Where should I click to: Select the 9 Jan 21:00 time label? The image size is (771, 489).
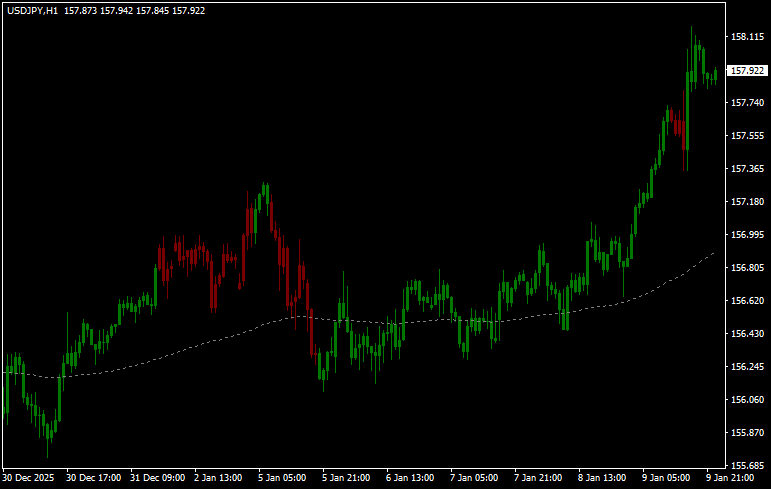[730, 478]
